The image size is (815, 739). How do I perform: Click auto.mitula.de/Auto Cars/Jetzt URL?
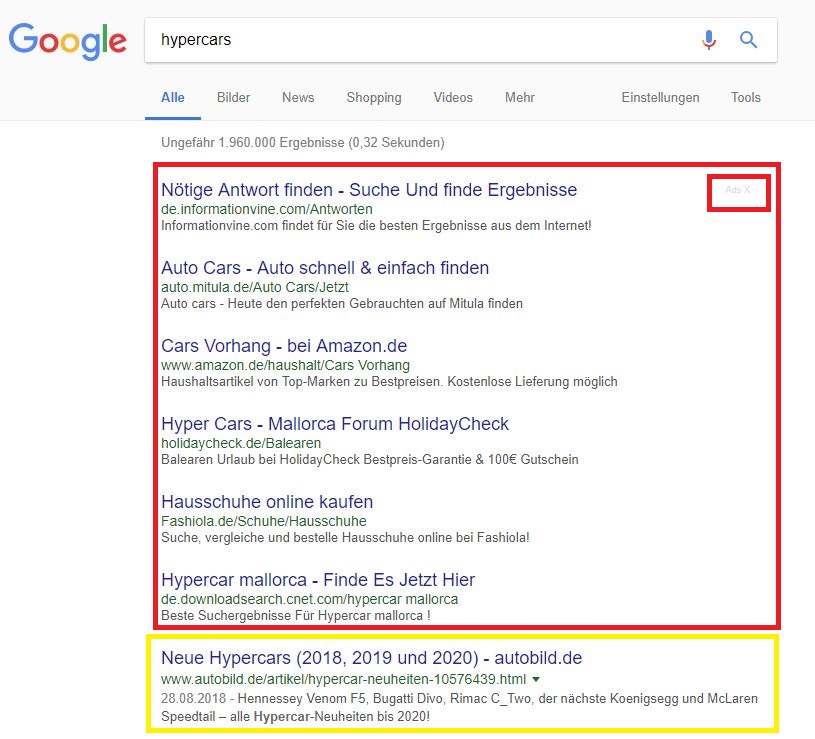pos(255,287)
